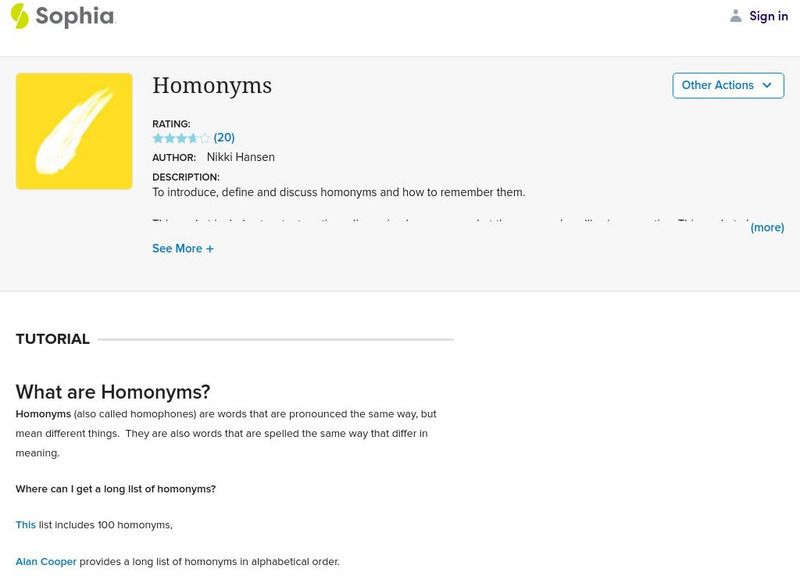This screenshot has width=800, height=576.
Task: Click the first rating star
Action: pyautogui.click(x=158, y=138)
